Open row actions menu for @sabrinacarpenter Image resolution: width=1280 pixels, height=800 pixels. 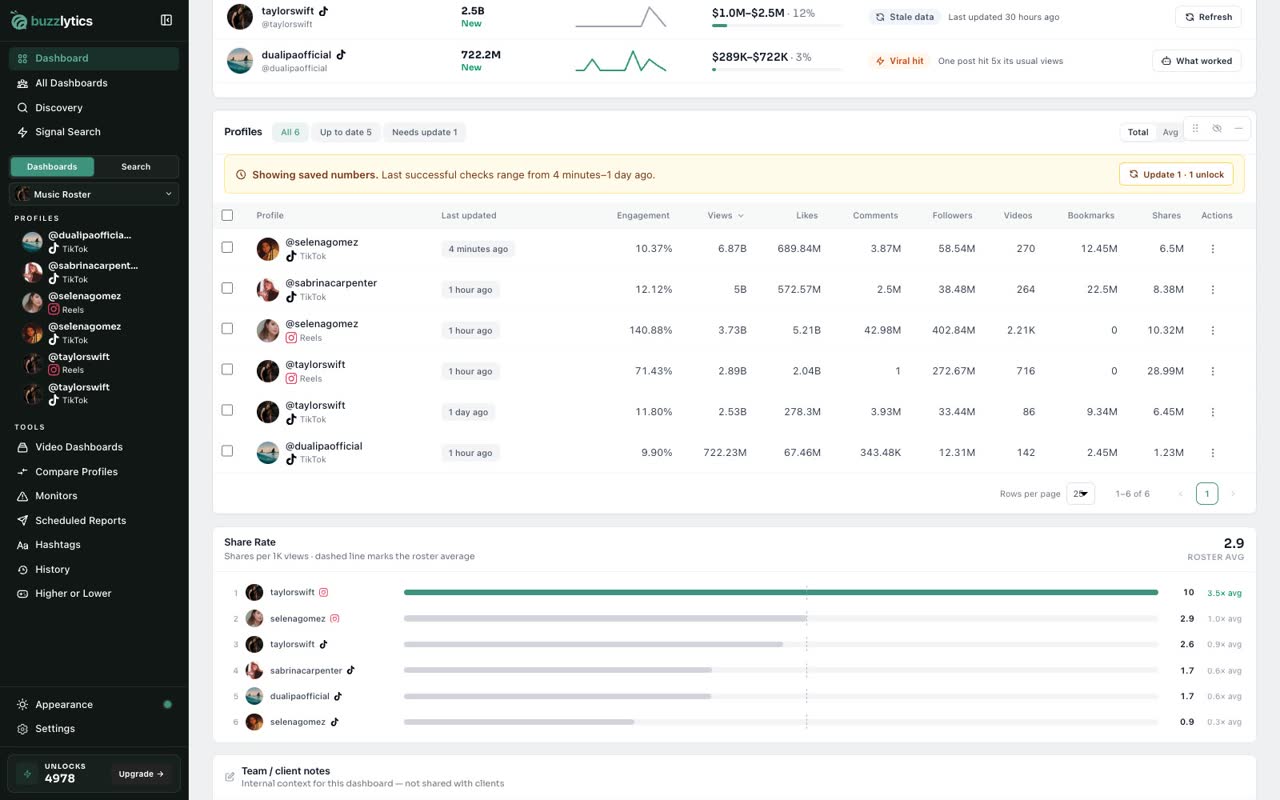1213,290
